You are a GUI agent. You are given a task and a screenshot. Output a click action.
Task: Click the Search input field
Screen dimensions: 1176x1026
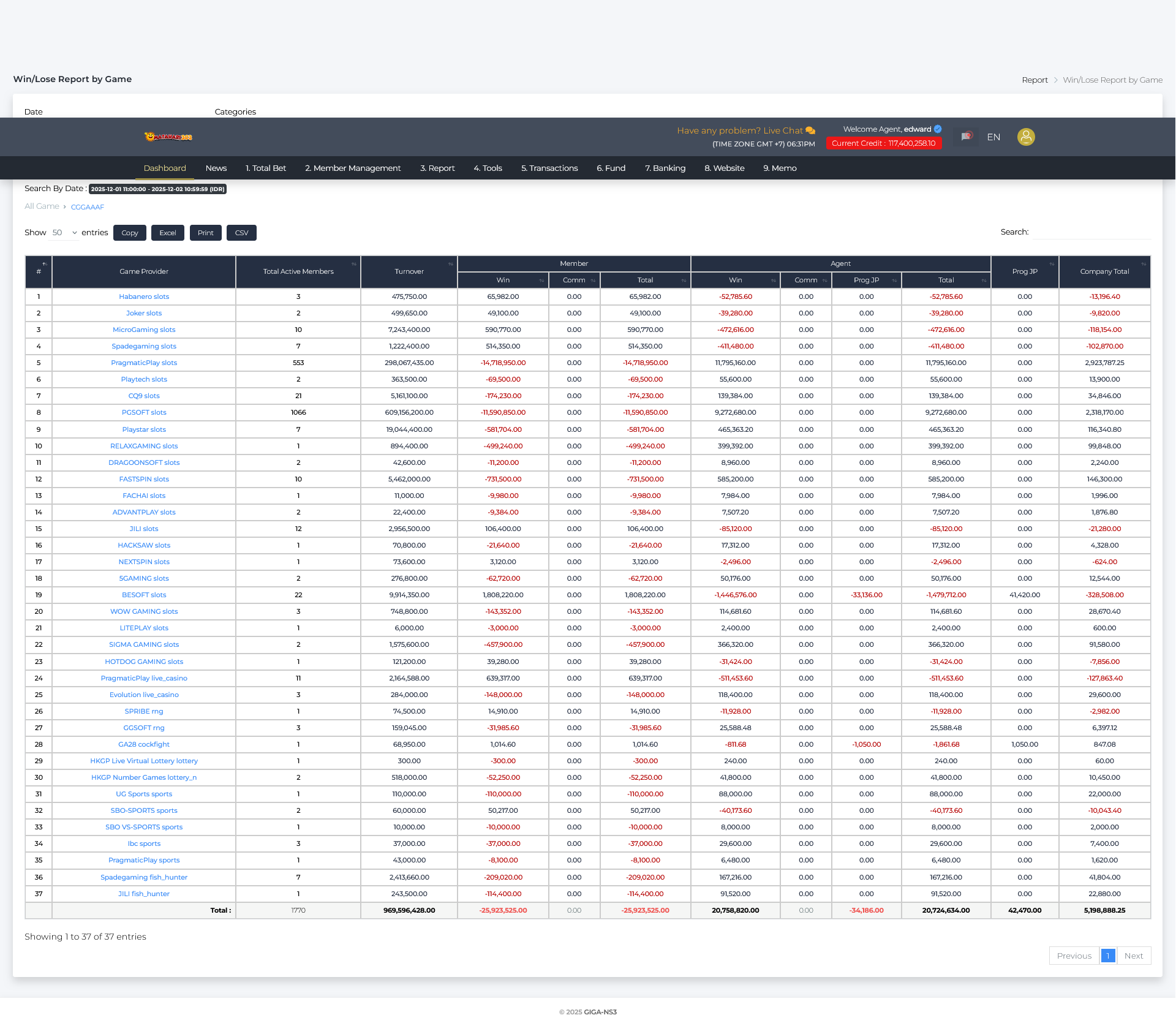[1091, 232]
